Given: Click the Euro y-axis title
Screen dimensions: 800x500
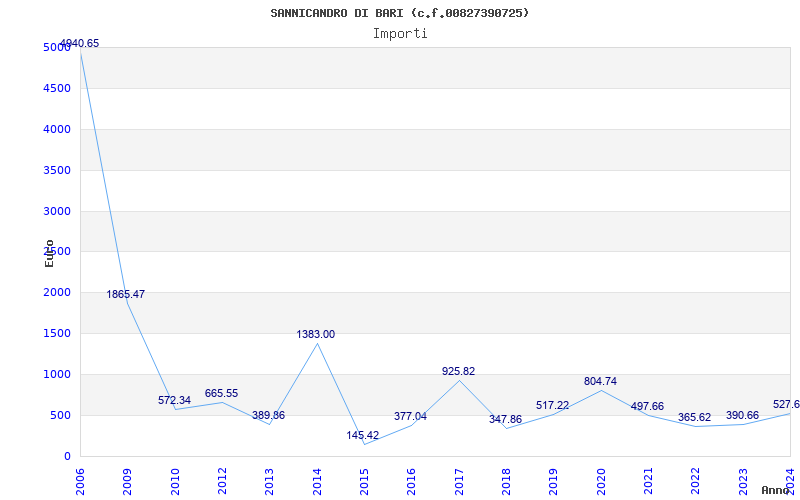Looking at the screenshot, I should (x=49, y=254).
